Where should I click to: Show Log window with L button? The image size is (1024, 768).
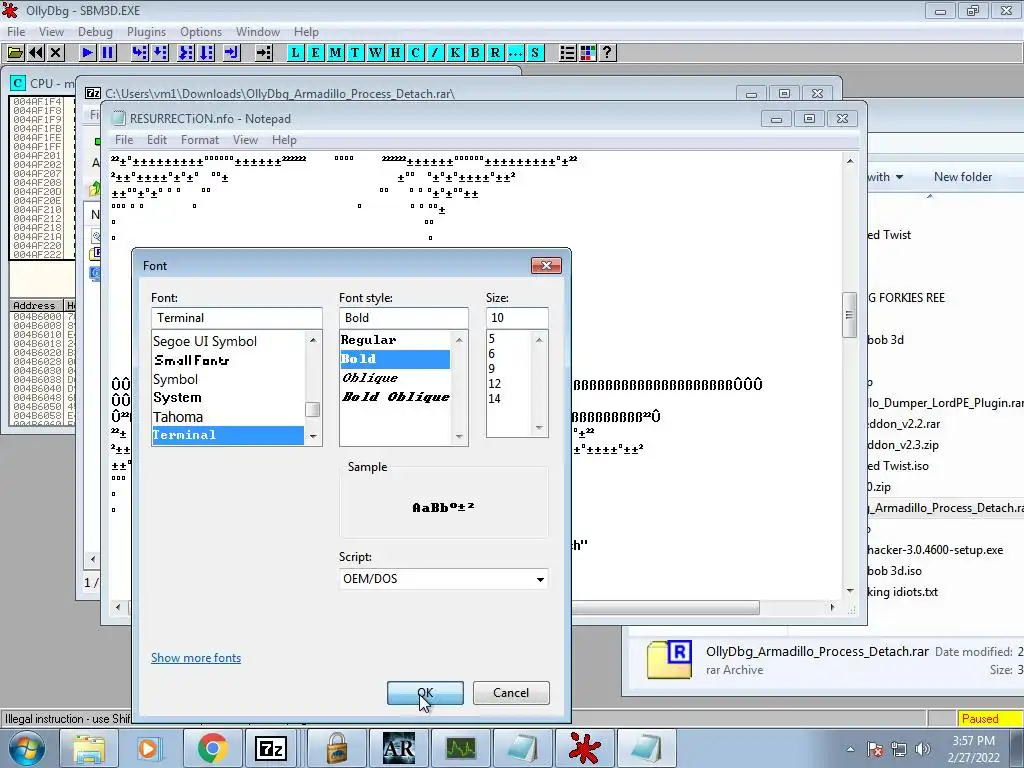(295, 53)
